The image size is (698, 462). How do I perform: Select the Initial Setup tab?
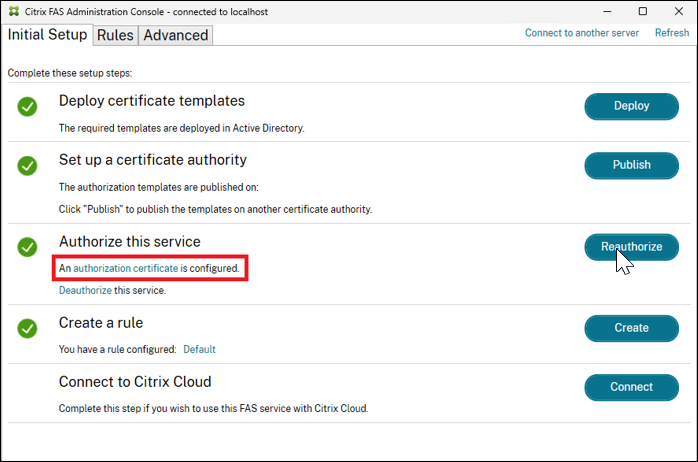point(48,35)
